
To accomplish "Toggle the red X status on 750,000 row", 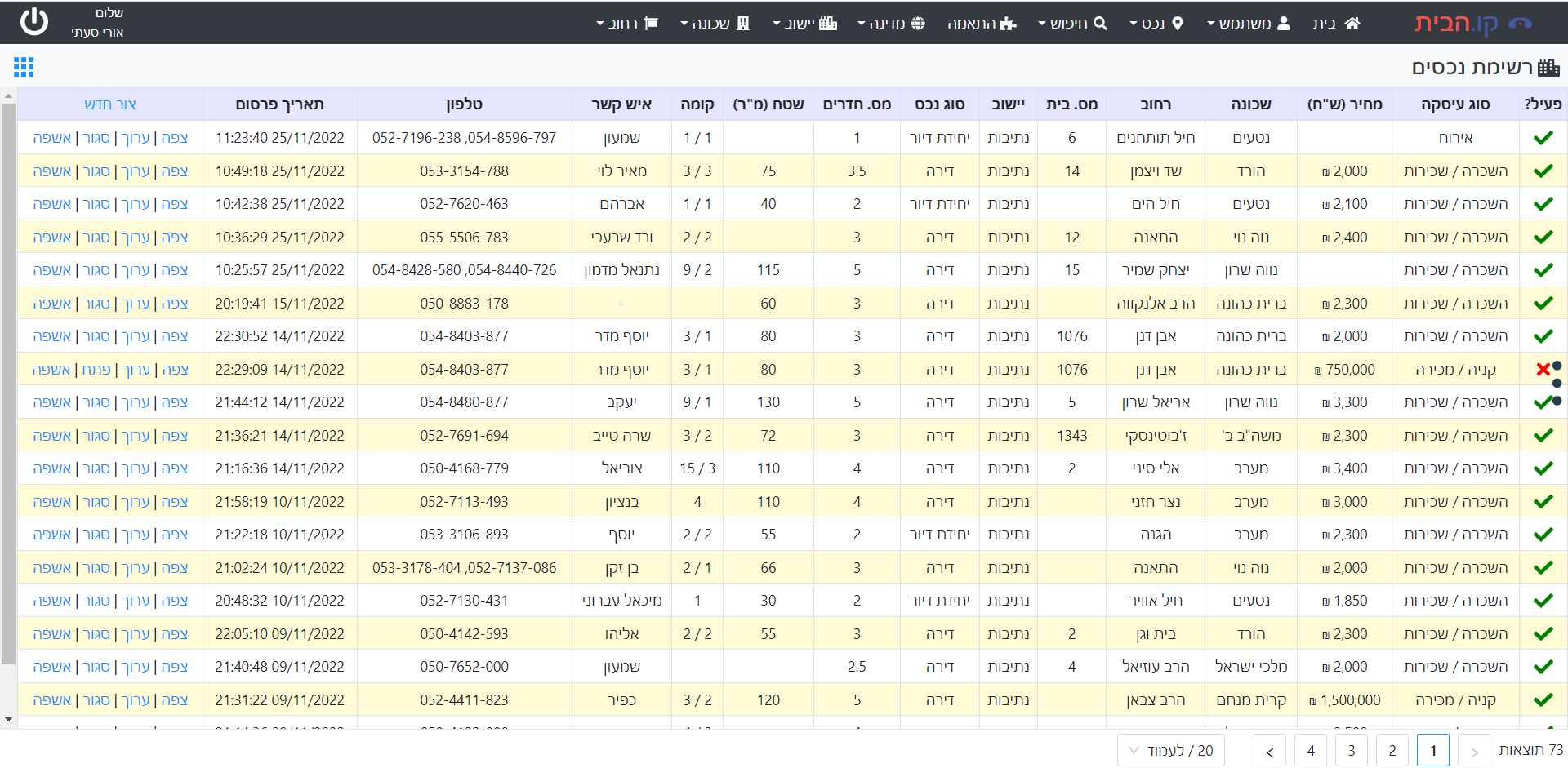I will pyautogui.click(x=1543, y=370).
